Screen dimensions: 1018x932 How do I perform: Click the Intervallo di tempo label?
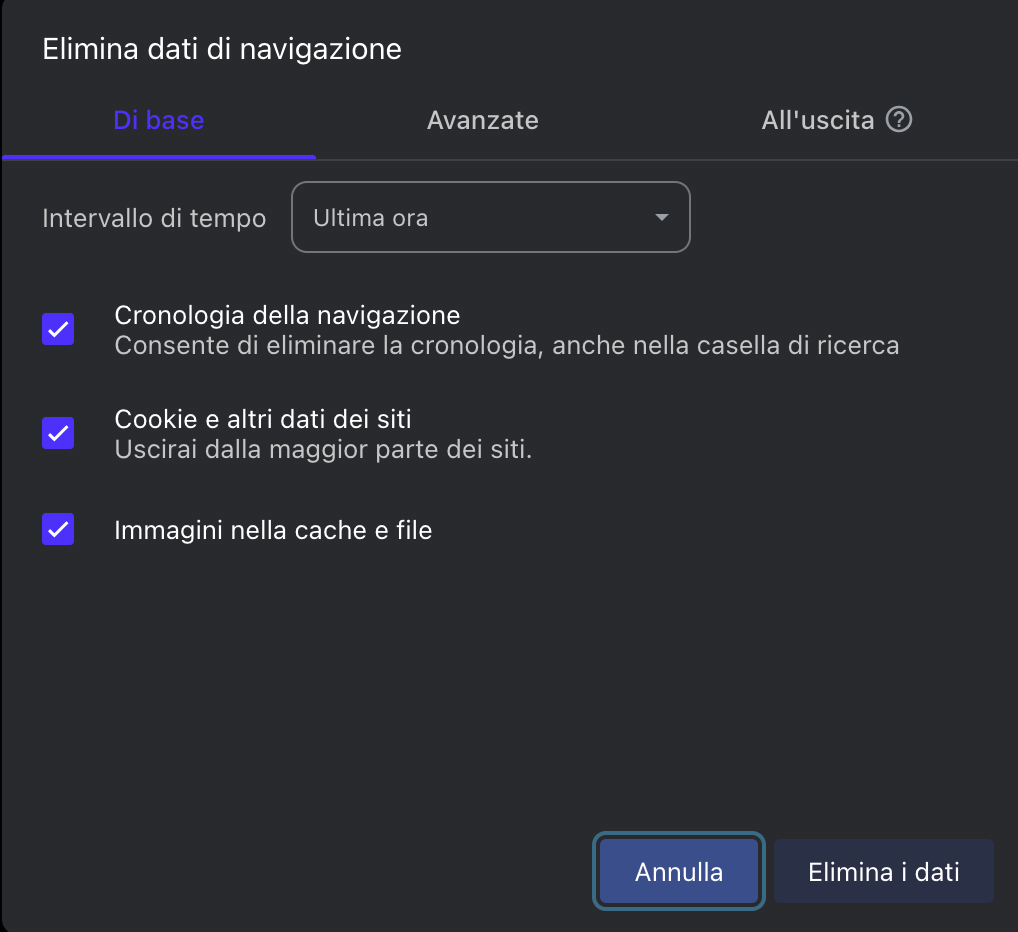click(x=153, y=217)
